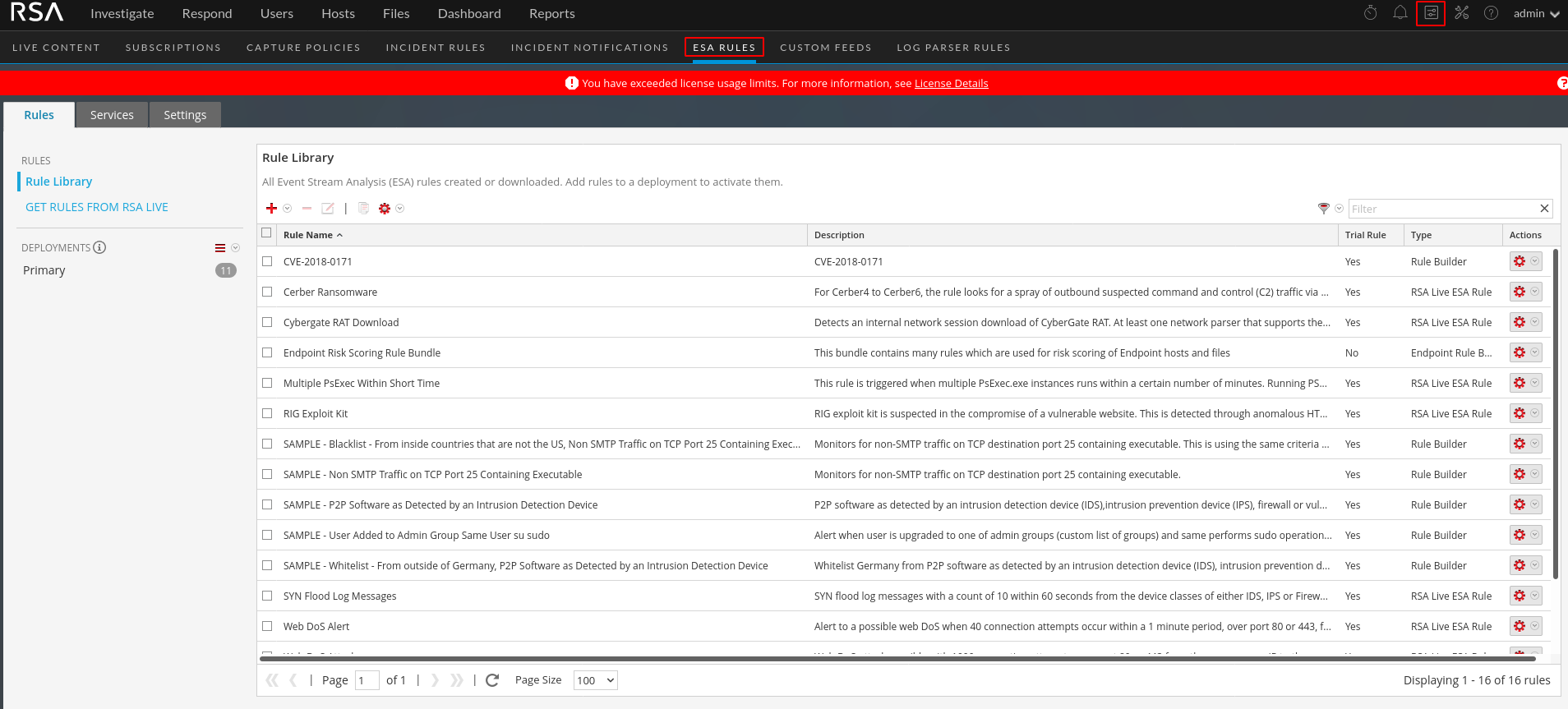Click the gear action icon for CVE-2018-0171 row
The height and width of the screenshot is (709, 1568).
click(1520, 261)
